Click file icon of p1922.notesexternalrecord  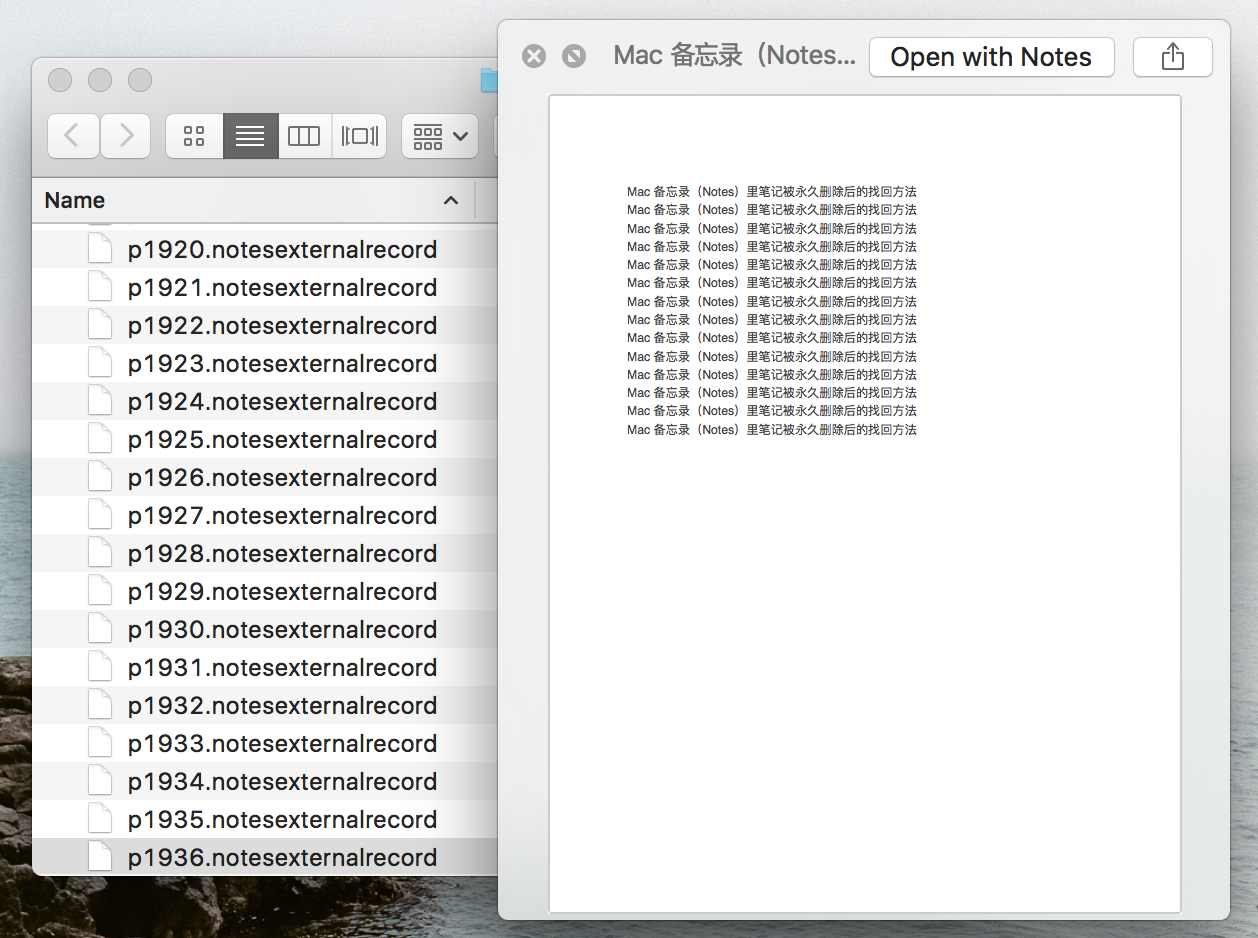click(x=100, y=324)
